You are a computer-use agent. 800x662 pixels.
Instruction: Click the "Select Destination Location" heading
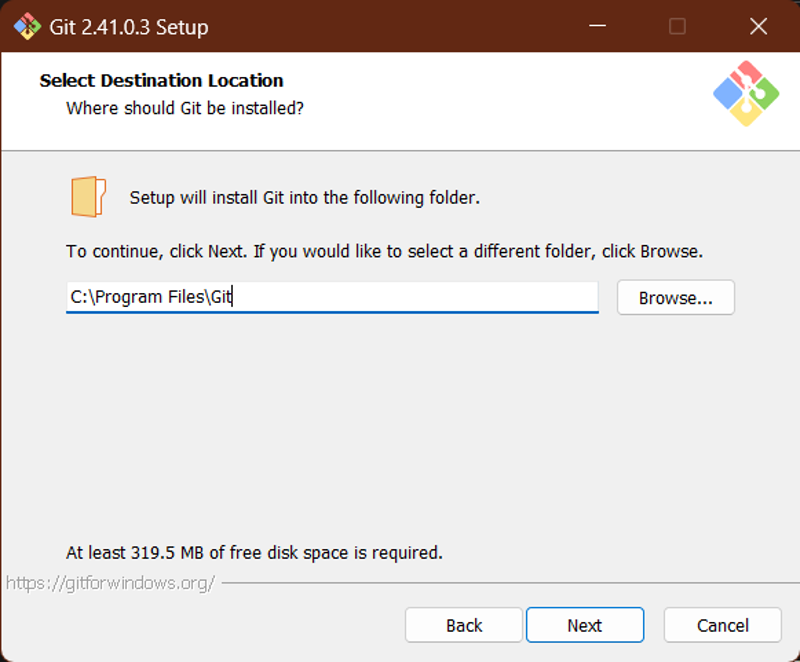coord(161,81)
